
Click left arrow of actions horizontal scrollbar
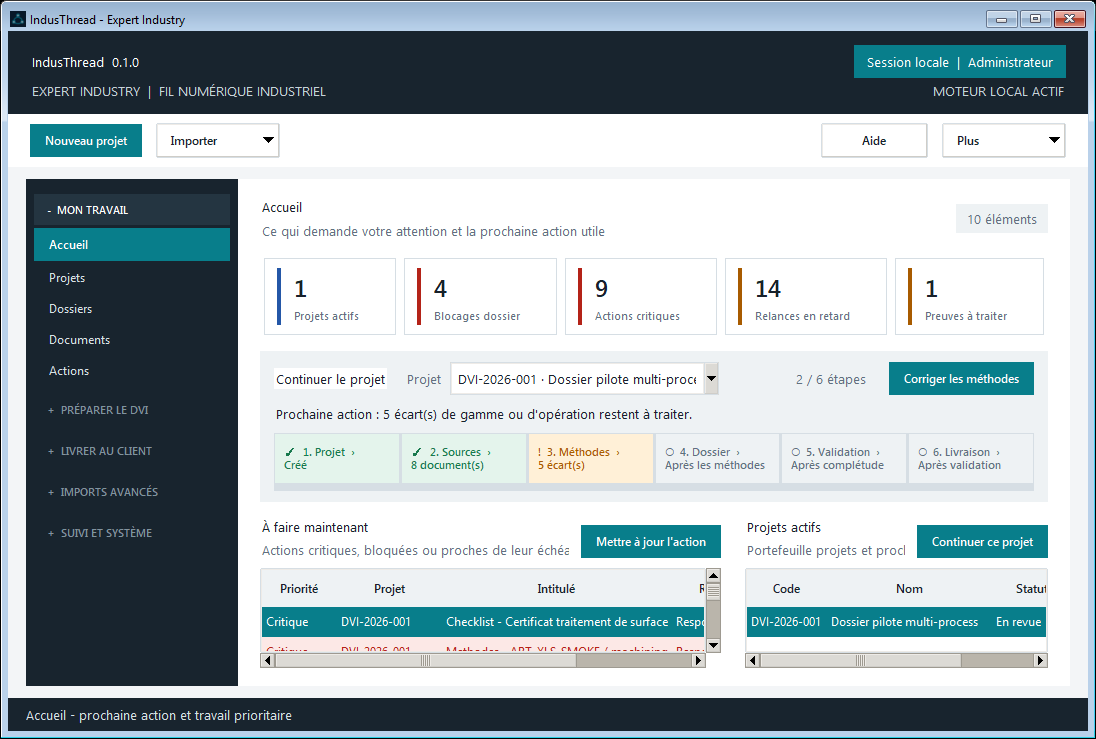click(x=268, y=660)
